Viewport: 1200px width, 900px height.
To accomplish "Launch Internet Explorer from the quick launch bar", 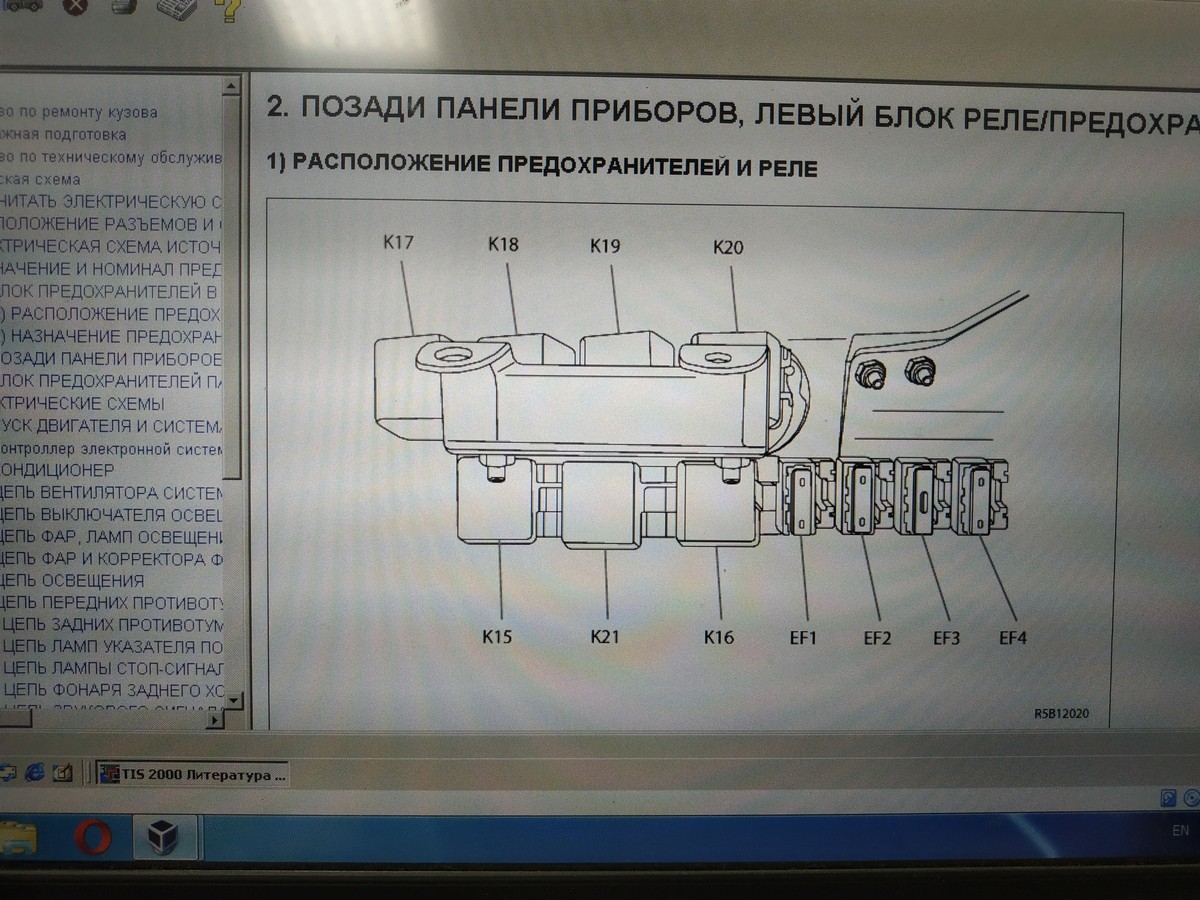I will coord(36,774).
